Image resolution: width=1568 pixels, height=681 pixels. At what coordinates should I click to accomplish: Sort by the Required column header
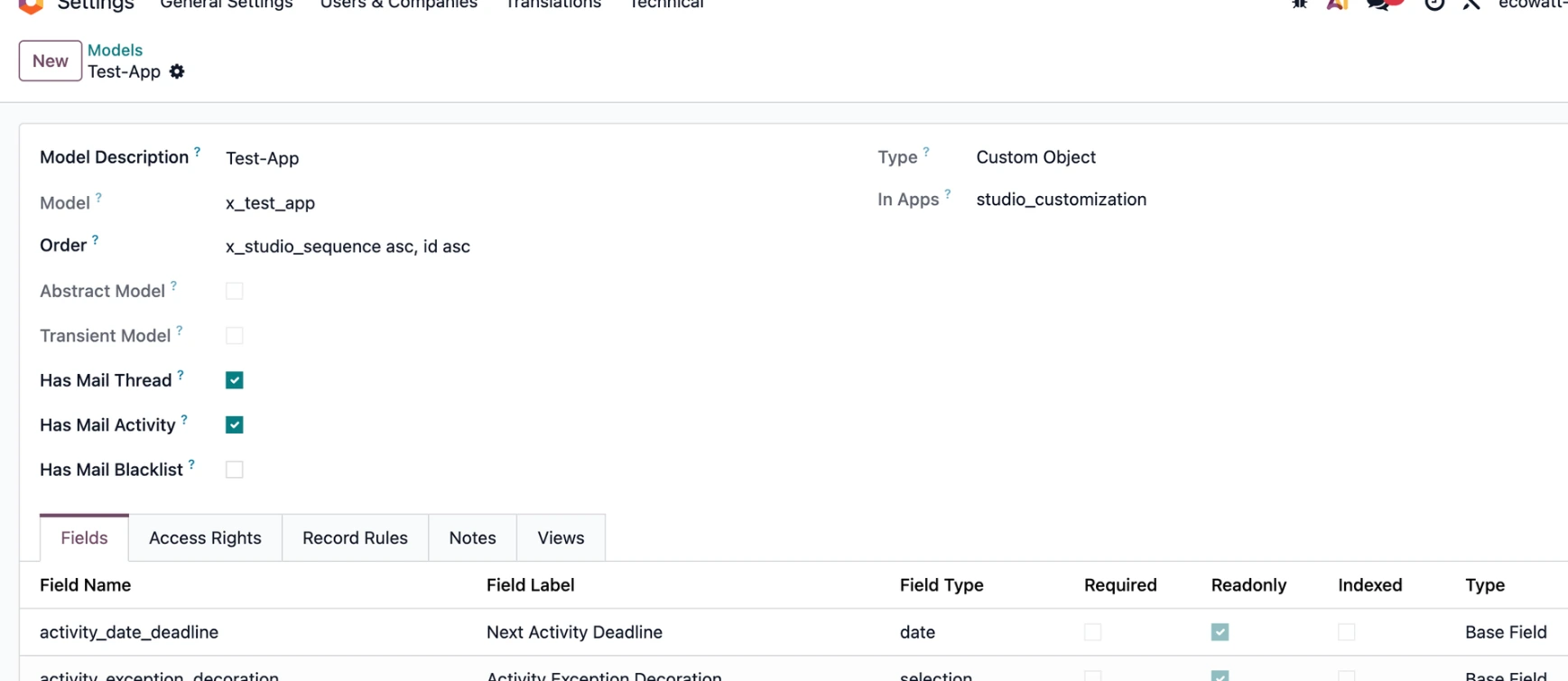point(1120,585)
